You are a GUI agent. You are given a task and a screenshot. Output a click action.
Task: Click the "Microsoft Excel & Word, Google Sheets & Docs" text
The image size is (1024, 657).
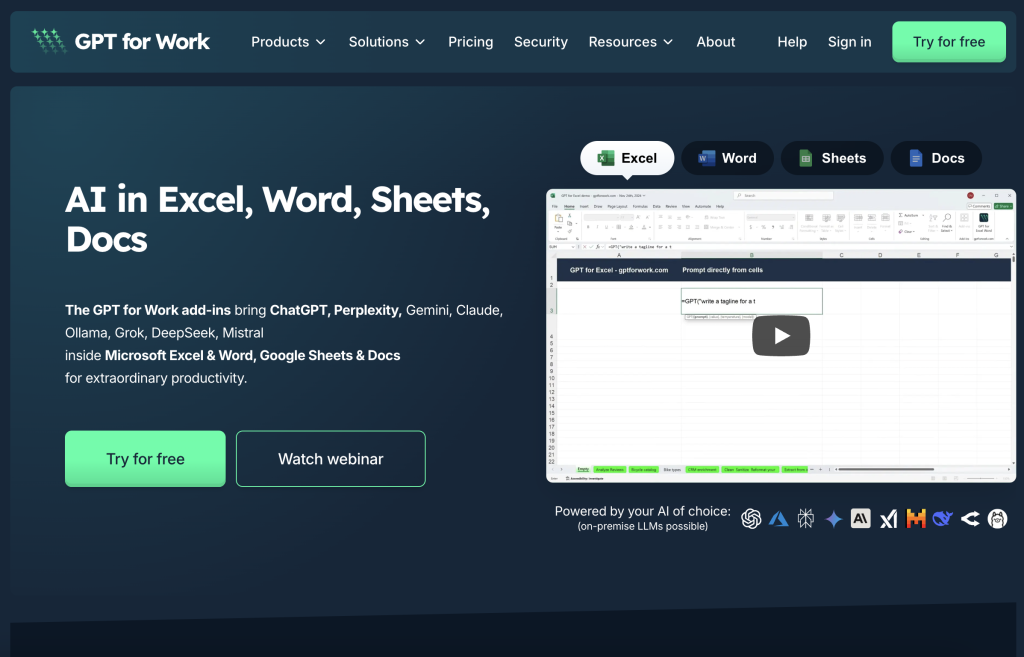[253, 355]
